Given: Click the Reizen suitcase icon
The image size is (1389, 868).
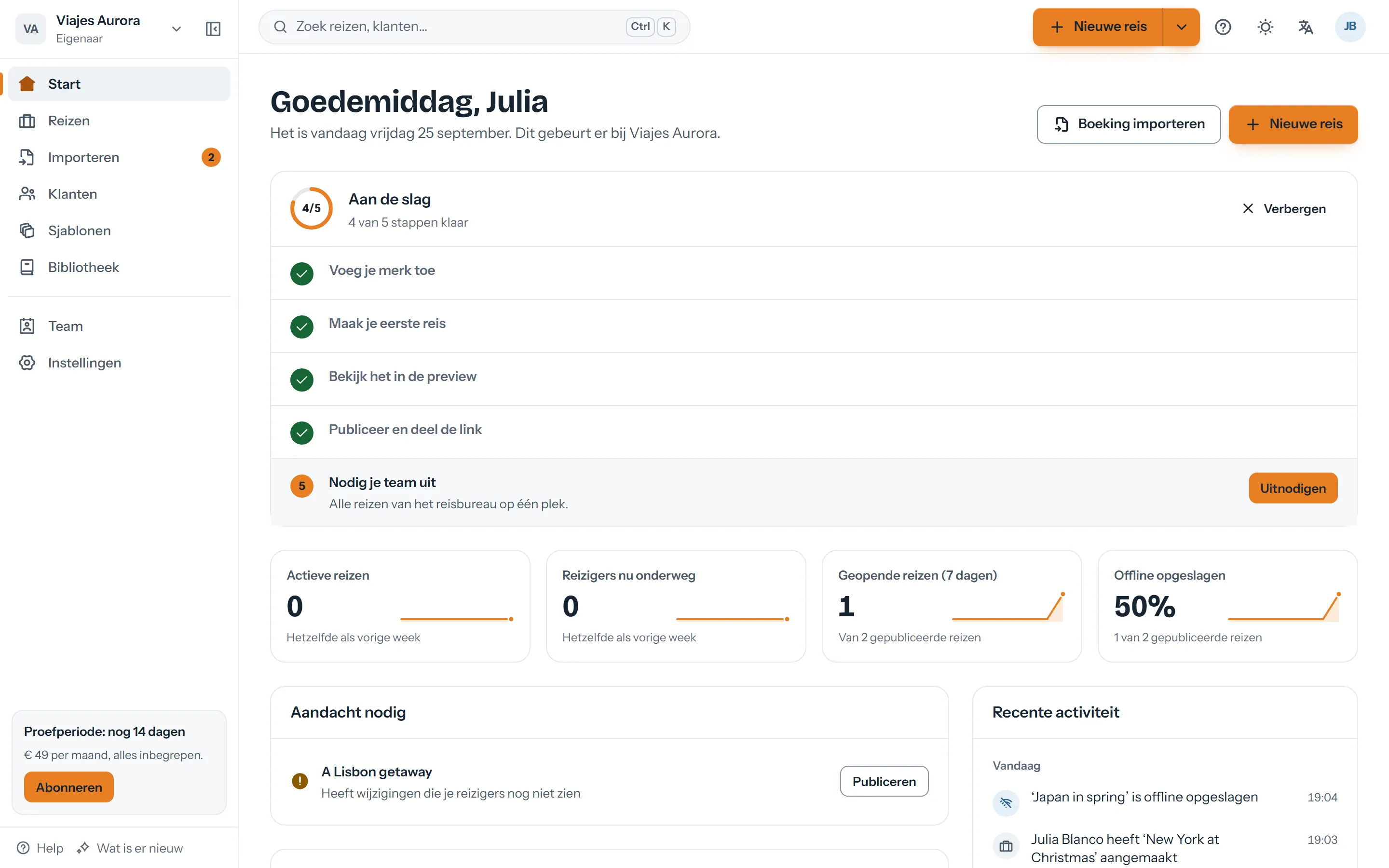Looking at the screenshot, I should 27,121.
